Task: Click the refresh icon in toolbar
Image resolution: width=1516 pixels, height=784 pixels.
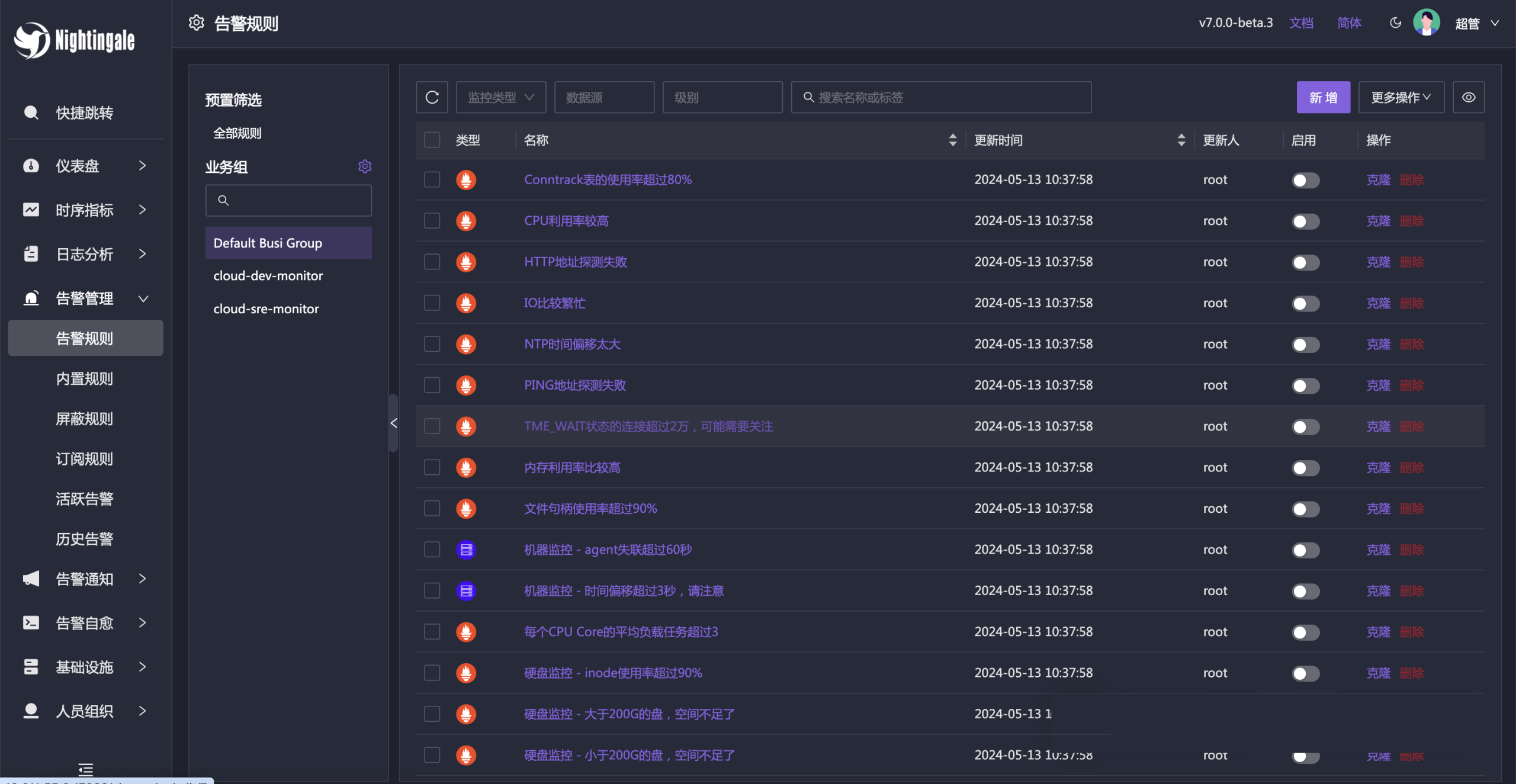Action: point(432,97)
